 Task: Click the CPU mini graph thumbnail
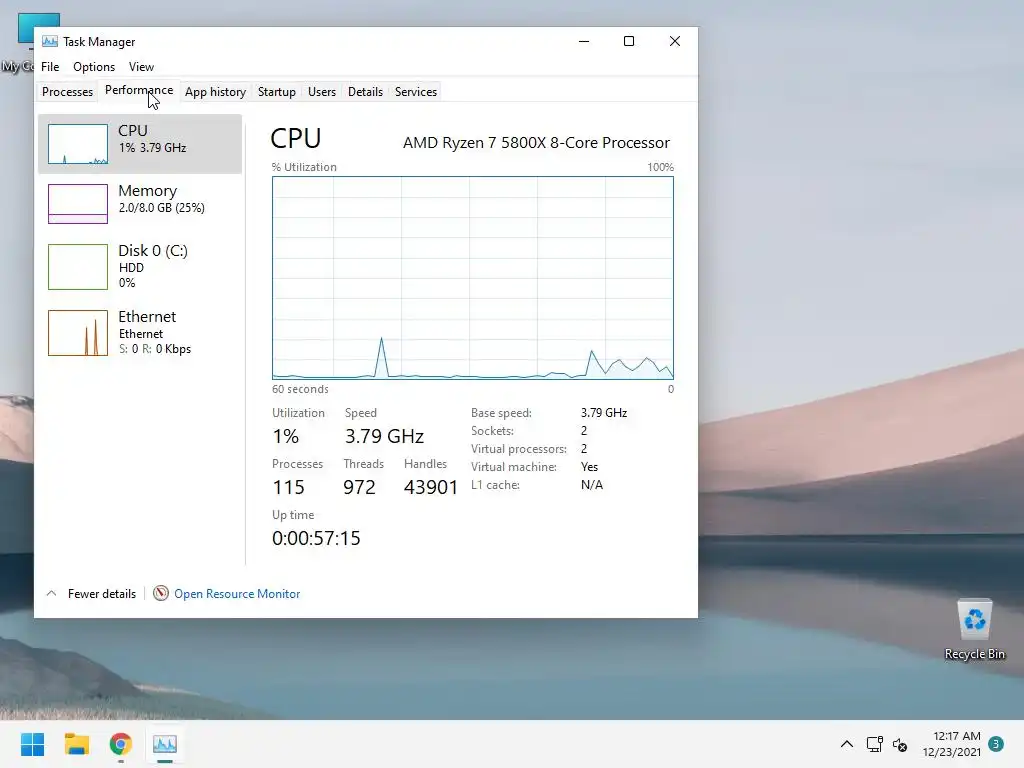[78, 144]
